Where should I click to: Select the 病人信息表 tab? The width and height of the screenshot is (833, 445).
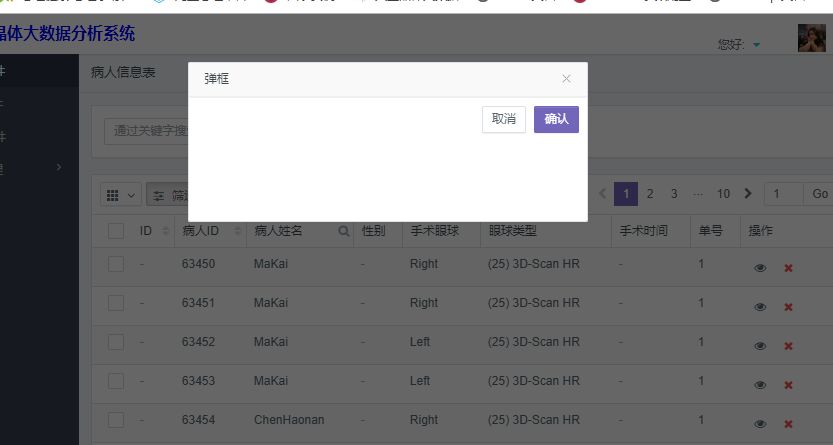(x=123, y=72)
